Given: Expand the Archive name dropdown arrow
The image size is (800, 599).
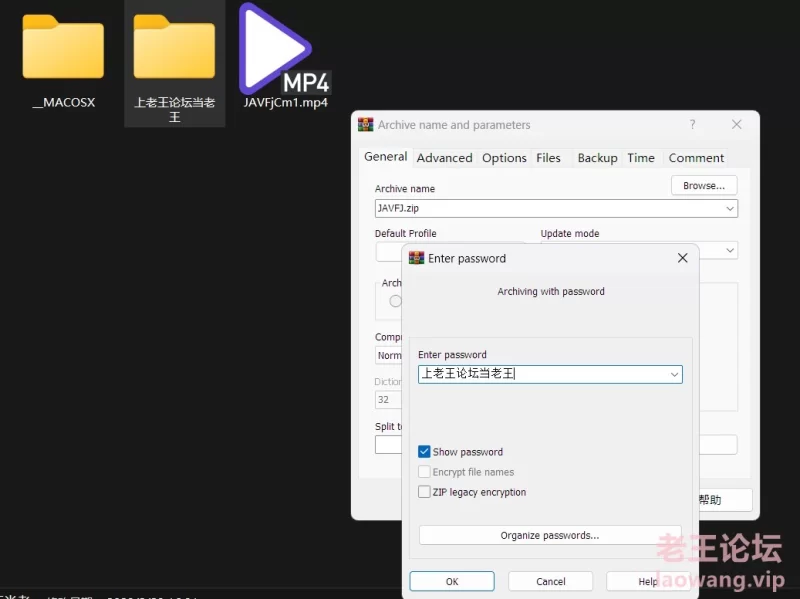Looking at the screenshot, I should point(730,209).
